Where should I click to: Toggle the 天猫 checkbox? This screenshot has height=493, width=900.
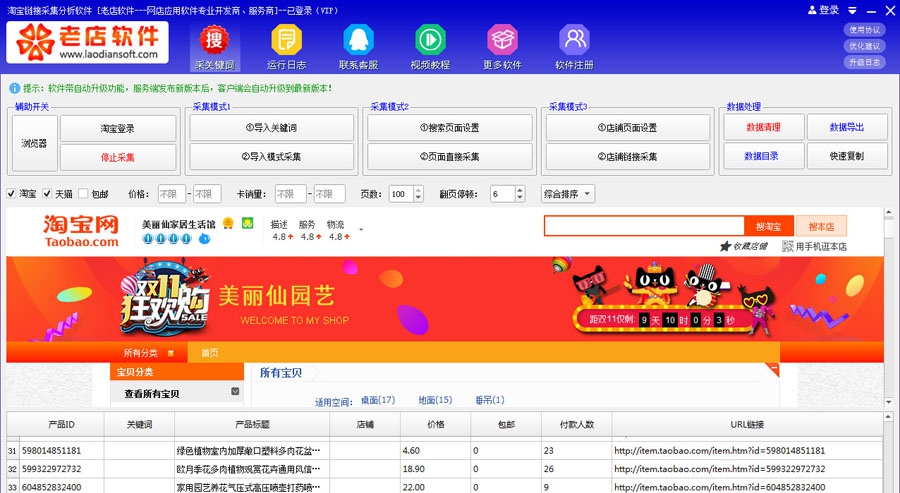tap(48, 194)
